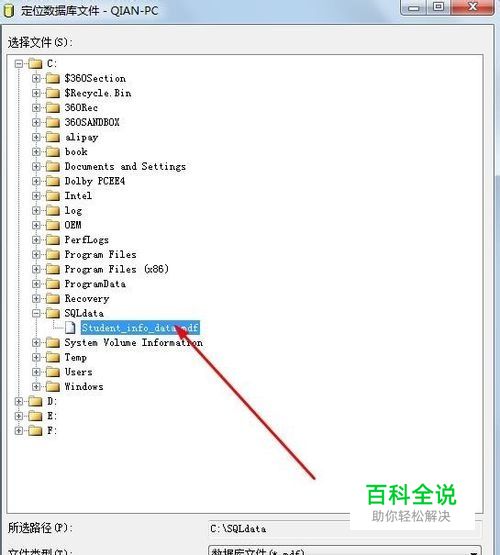This screenshot has width=500, height=555.
Task: Open the file type dropdown
Action: tap(345, 551)
